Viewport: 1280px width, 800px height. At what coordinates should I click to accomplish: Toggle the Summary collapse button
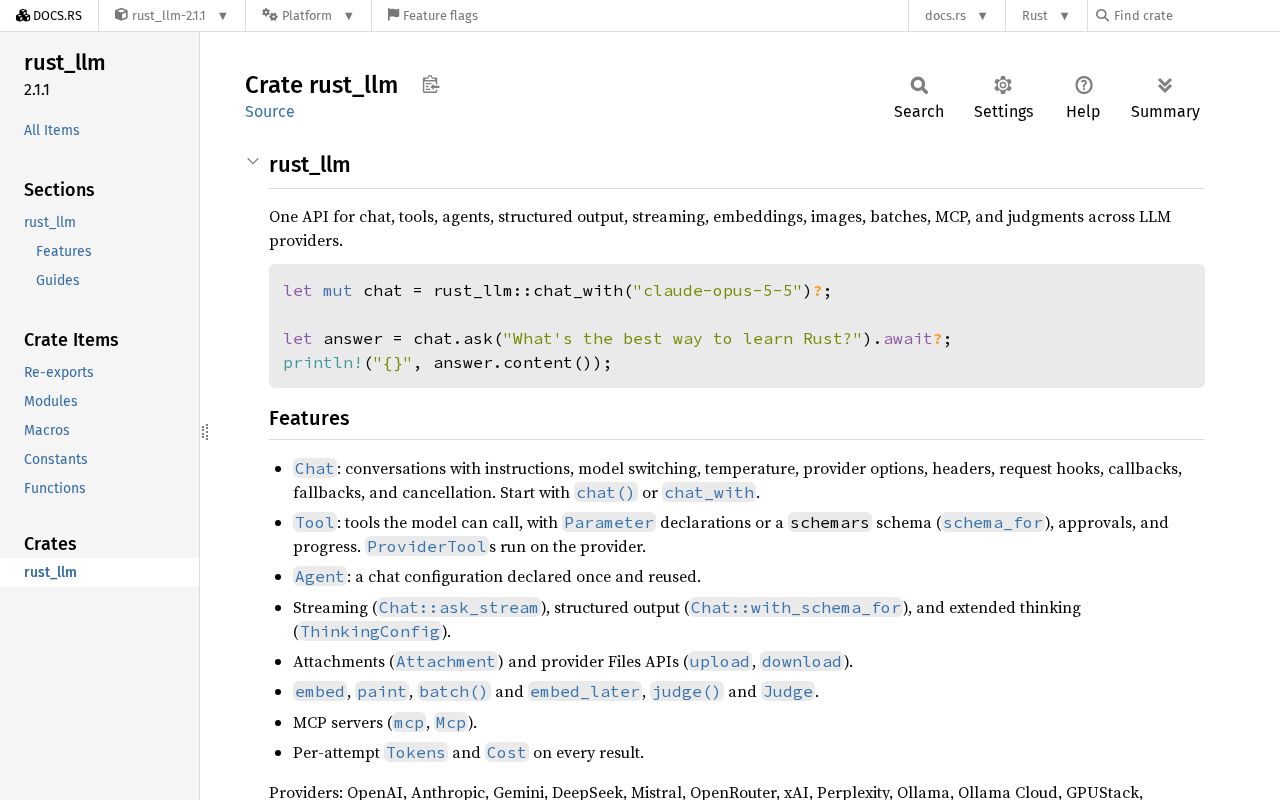coord(1165,98)
